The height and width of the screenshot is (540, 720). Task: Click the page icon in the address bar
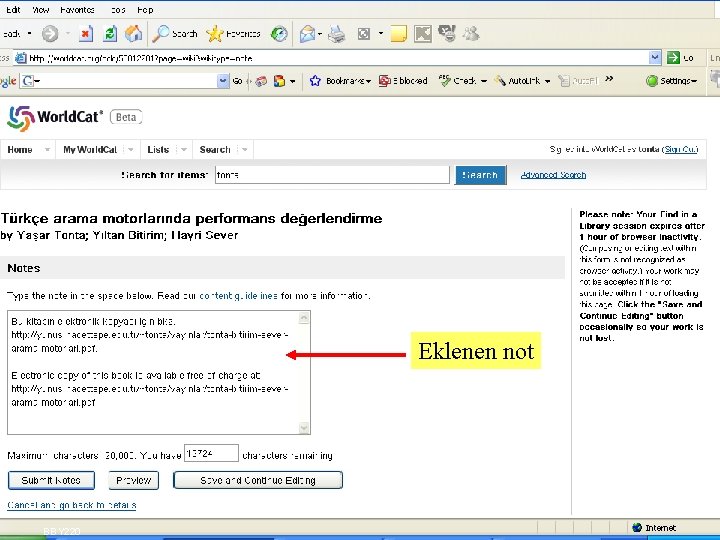tap(21, 58)
